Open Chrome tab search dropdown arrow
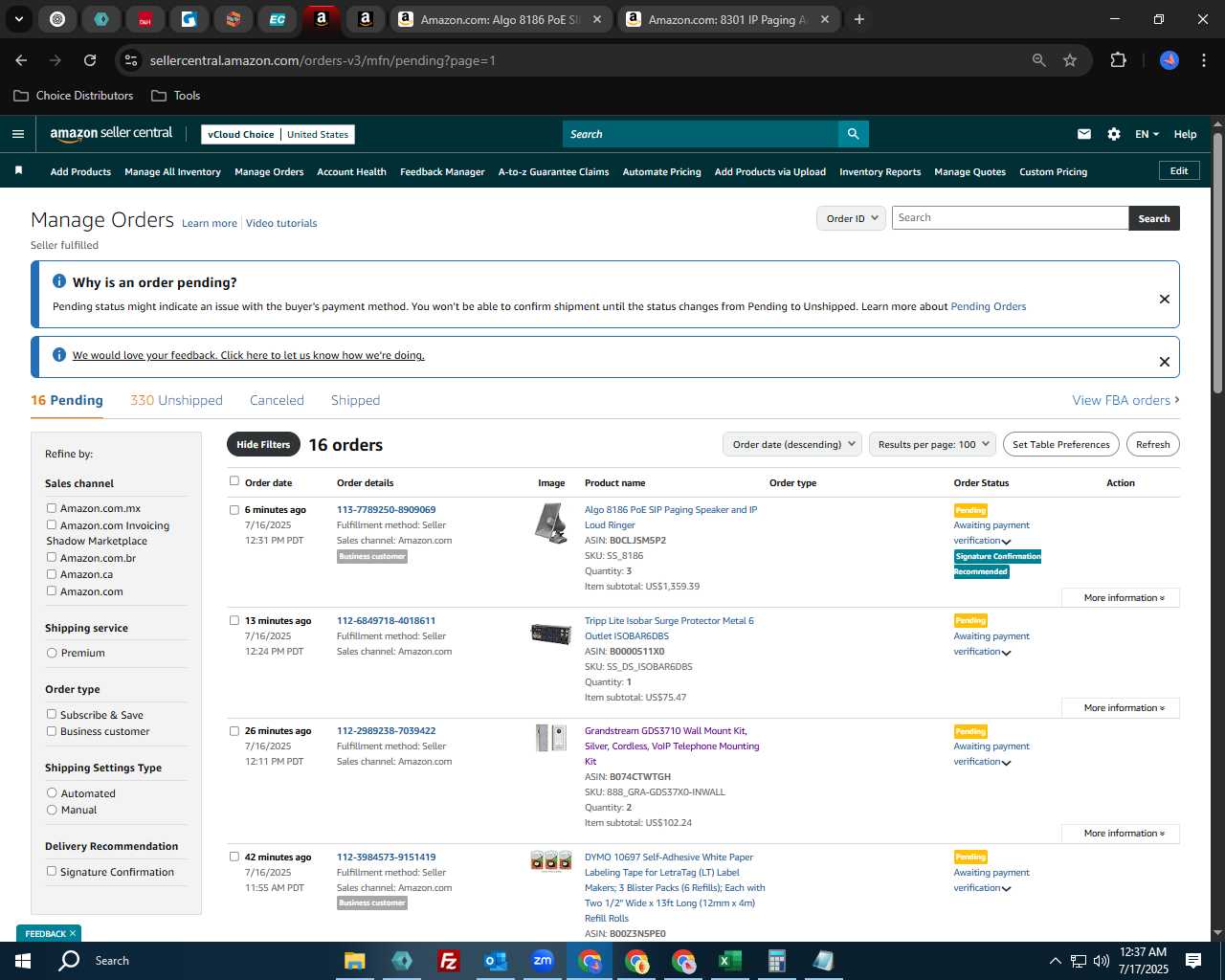This screenshot has height=980, width=1225. pos(18,19)
